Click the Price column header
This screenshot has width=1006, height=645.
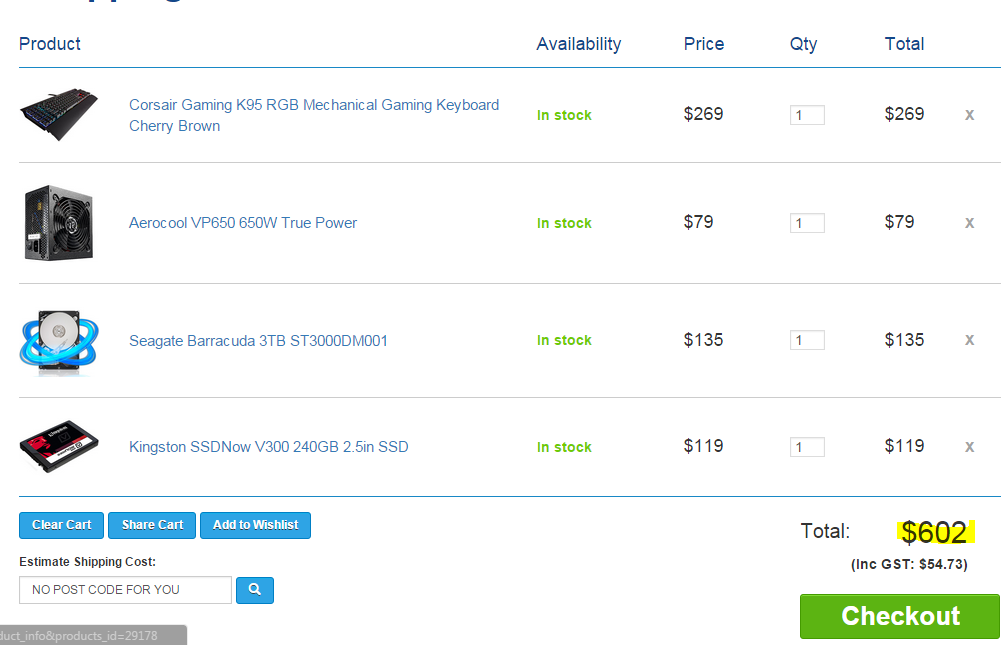(704, 44)
